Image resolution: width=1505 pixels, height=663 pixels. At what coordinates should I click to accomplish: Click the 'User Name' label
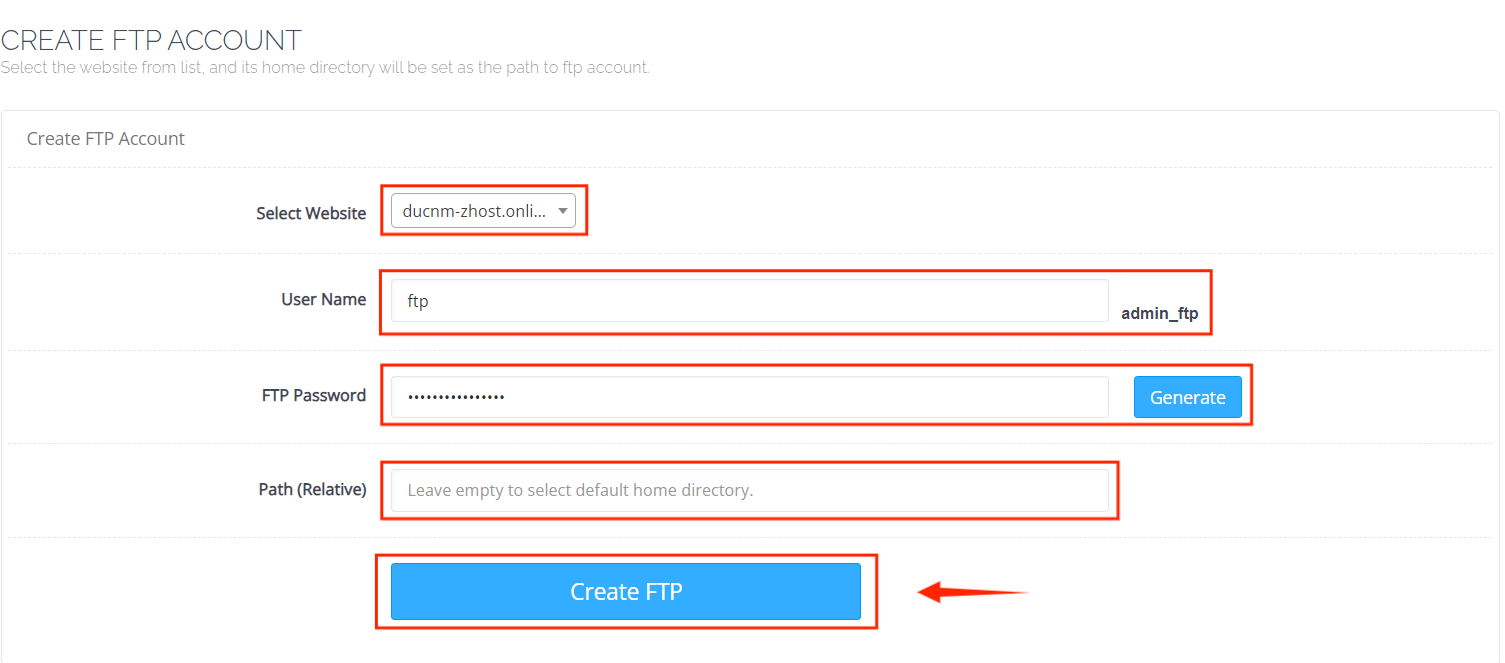(323, 299)
